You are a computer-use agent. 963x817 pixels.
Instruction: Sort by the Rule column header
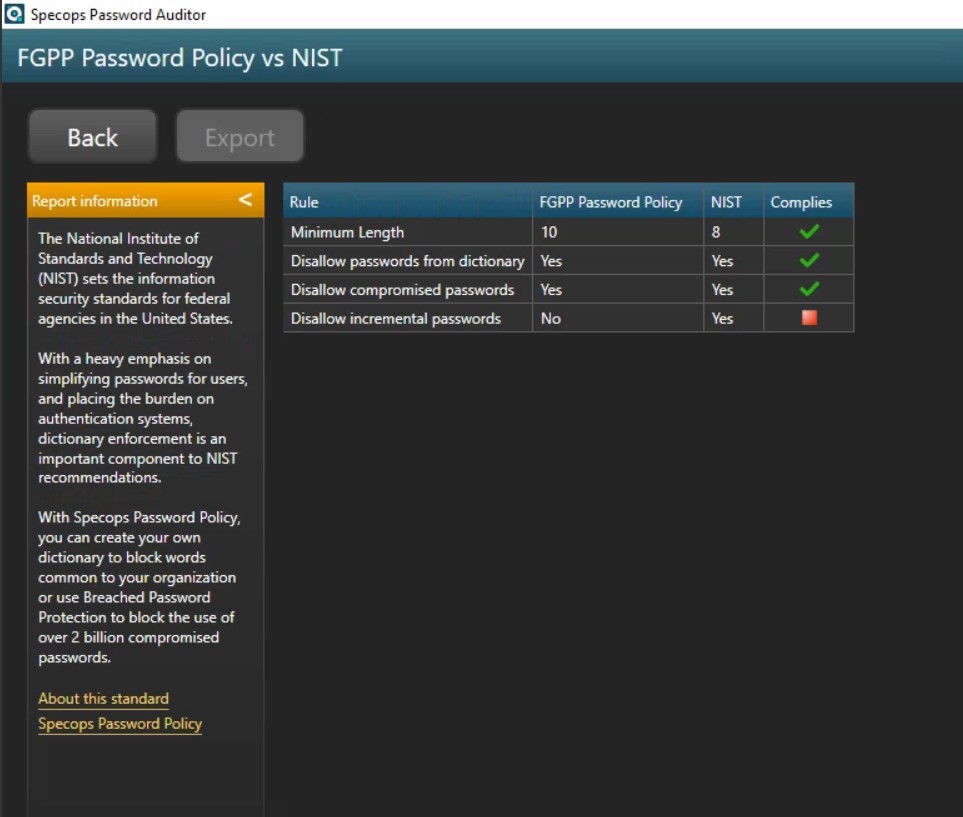[408, 201]
